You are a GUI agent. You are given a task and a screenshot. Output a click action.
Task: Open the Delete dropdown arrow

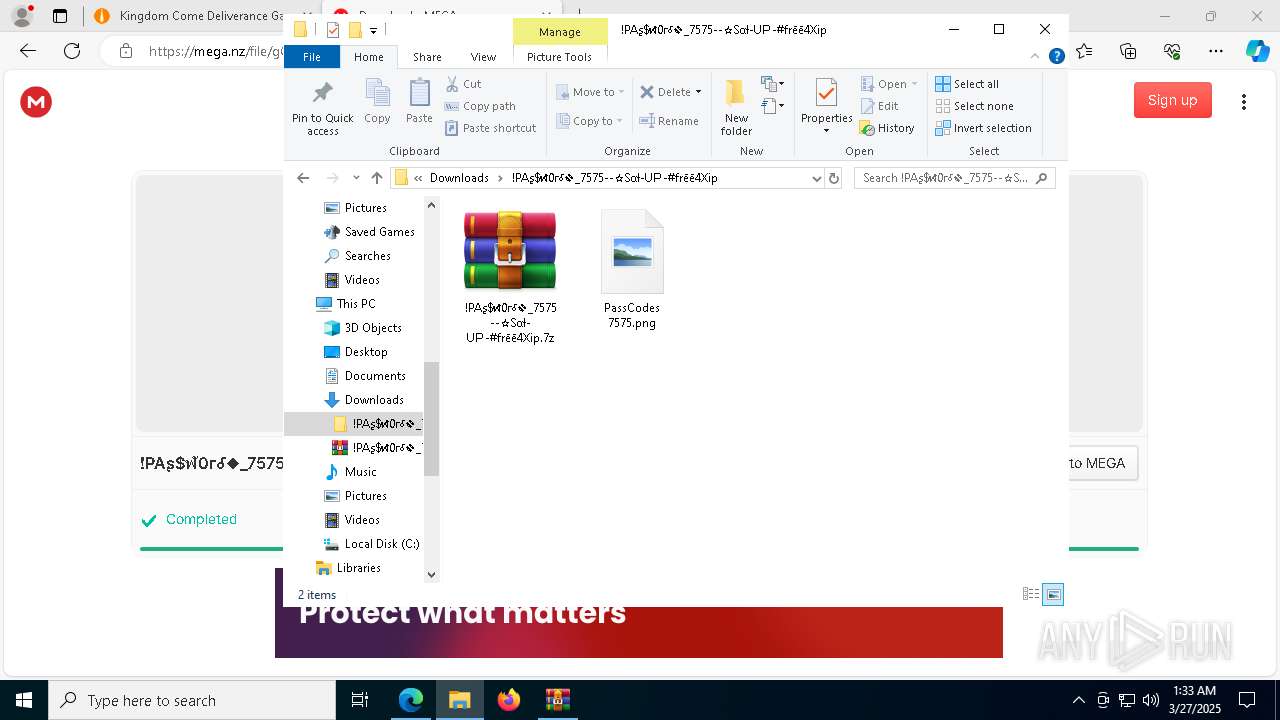[x=698, y=92]
